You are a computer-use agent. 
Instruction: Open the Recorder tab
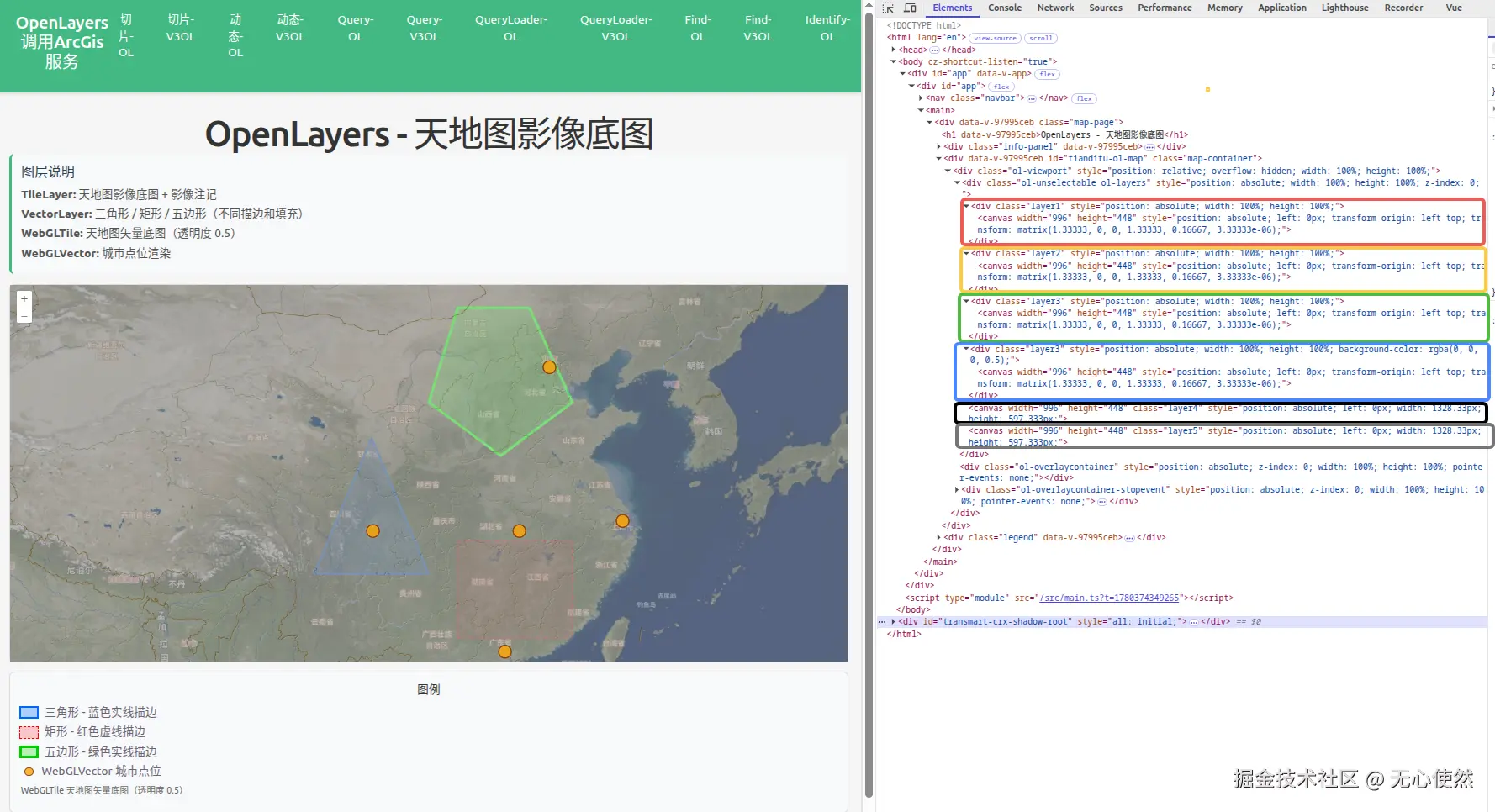tap(1403, 8)
